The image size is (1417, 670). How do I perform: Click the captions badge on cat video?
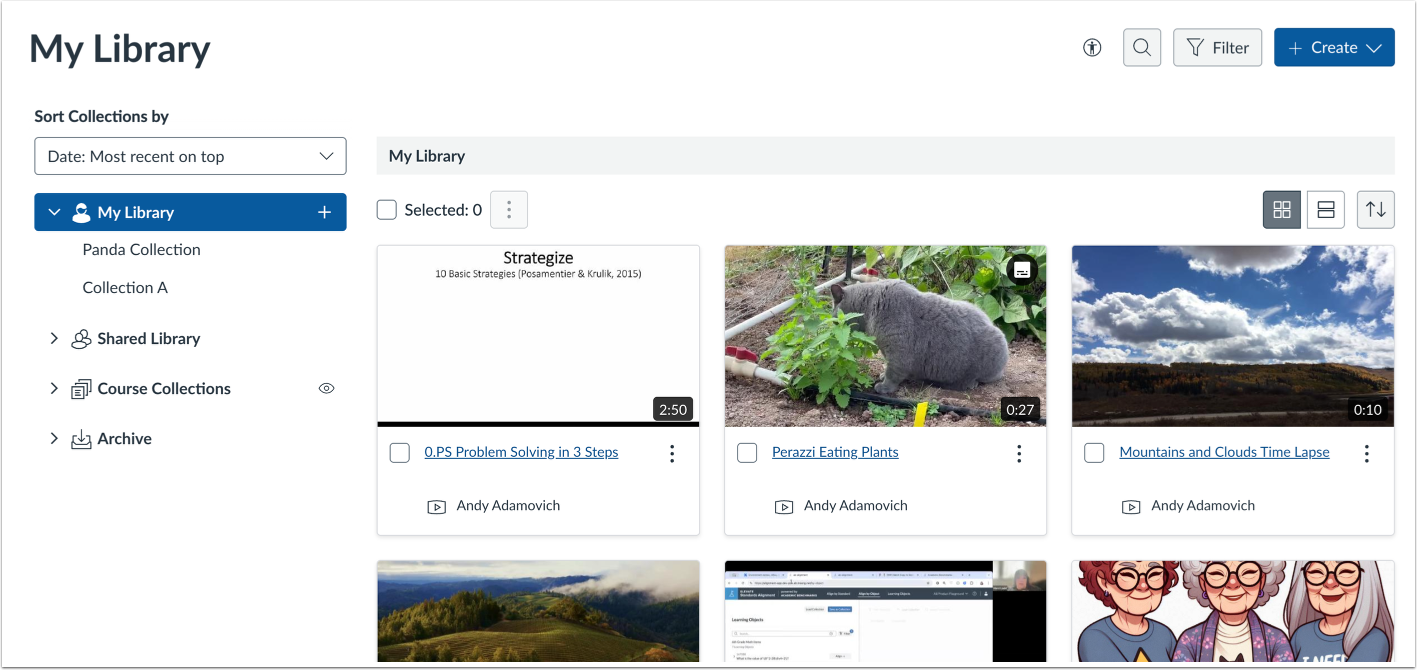1021,270
